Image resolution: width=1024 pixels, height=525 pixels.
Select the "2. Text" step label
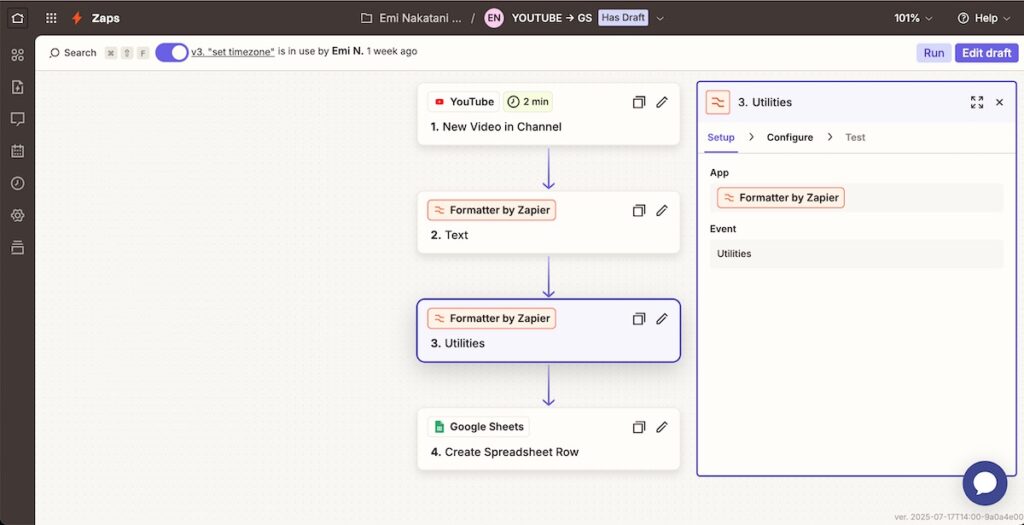449,235
